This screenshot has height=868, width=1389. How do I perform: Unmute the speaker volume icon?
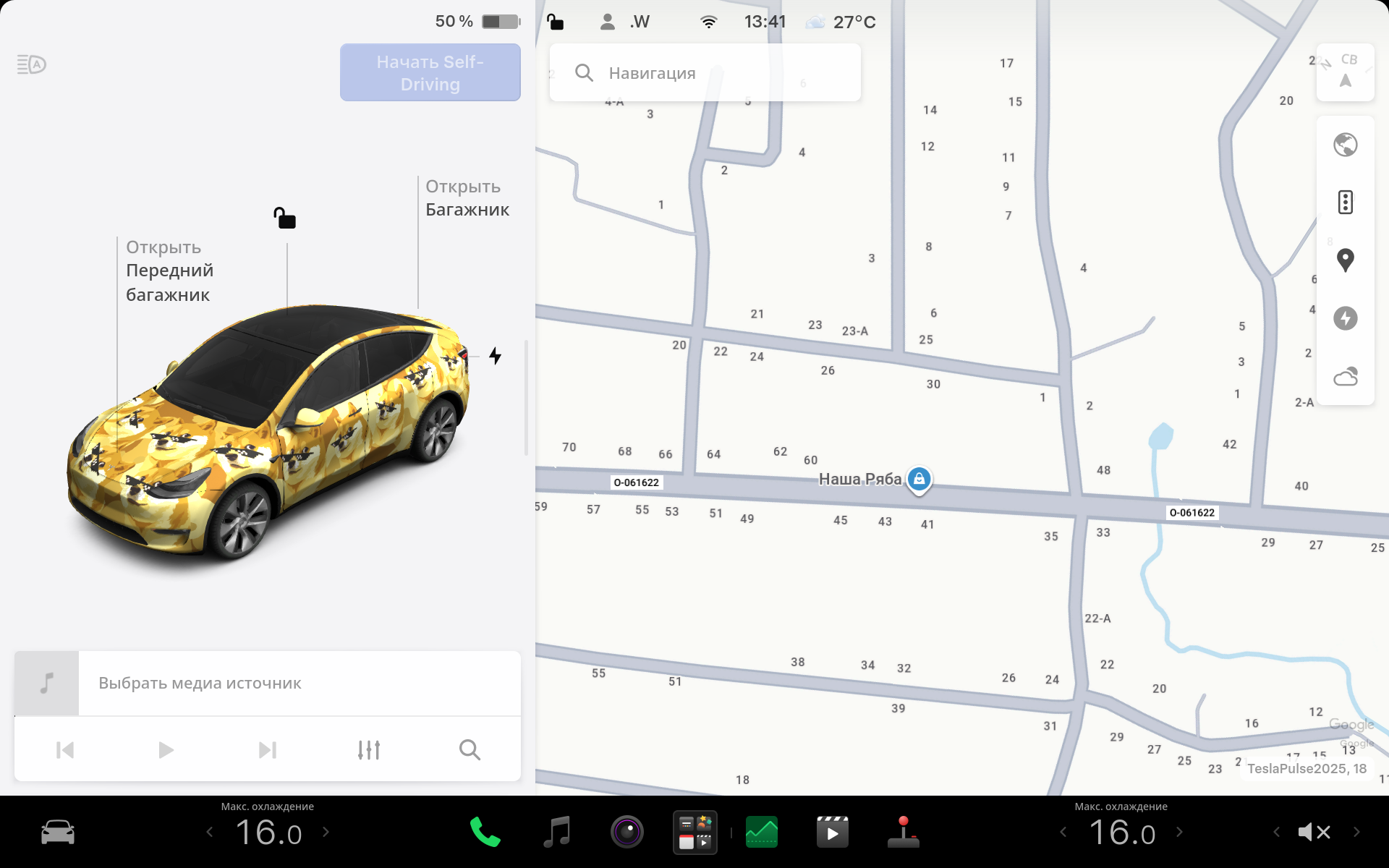pos(1314,832)
